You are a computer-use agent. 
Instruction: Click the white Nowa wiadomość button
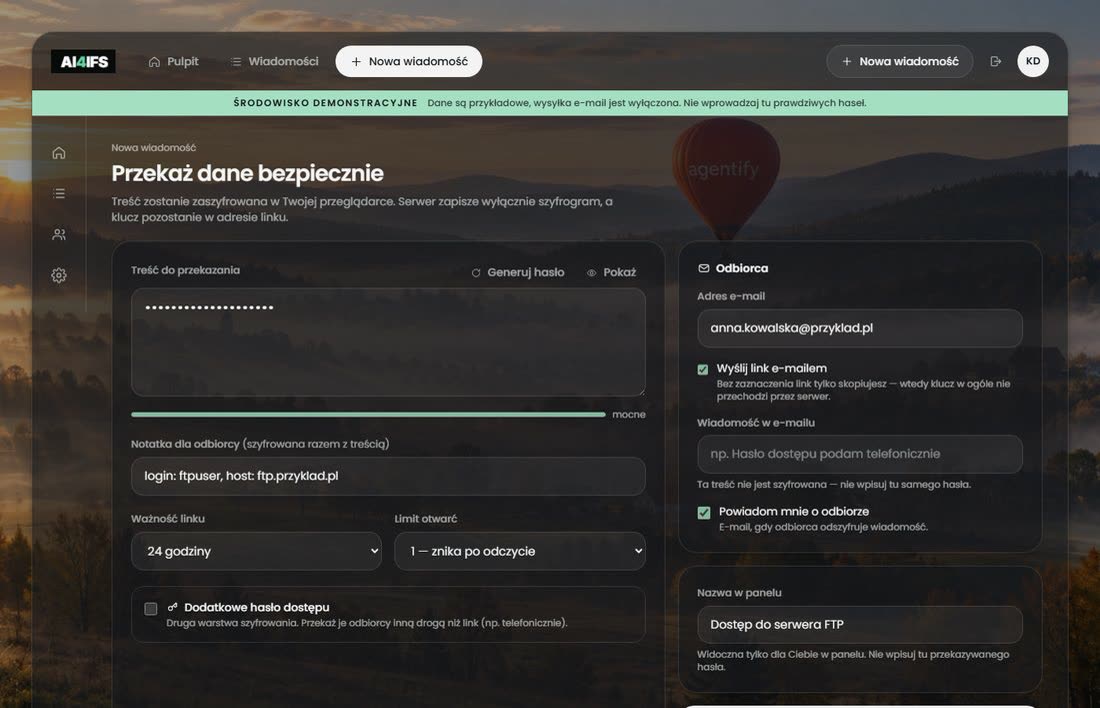(x=408, y=62)
